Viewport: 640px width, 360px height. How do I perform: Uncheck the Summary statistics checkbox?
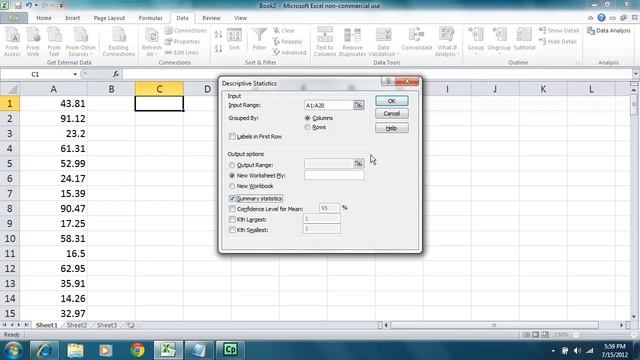point(232,198)
